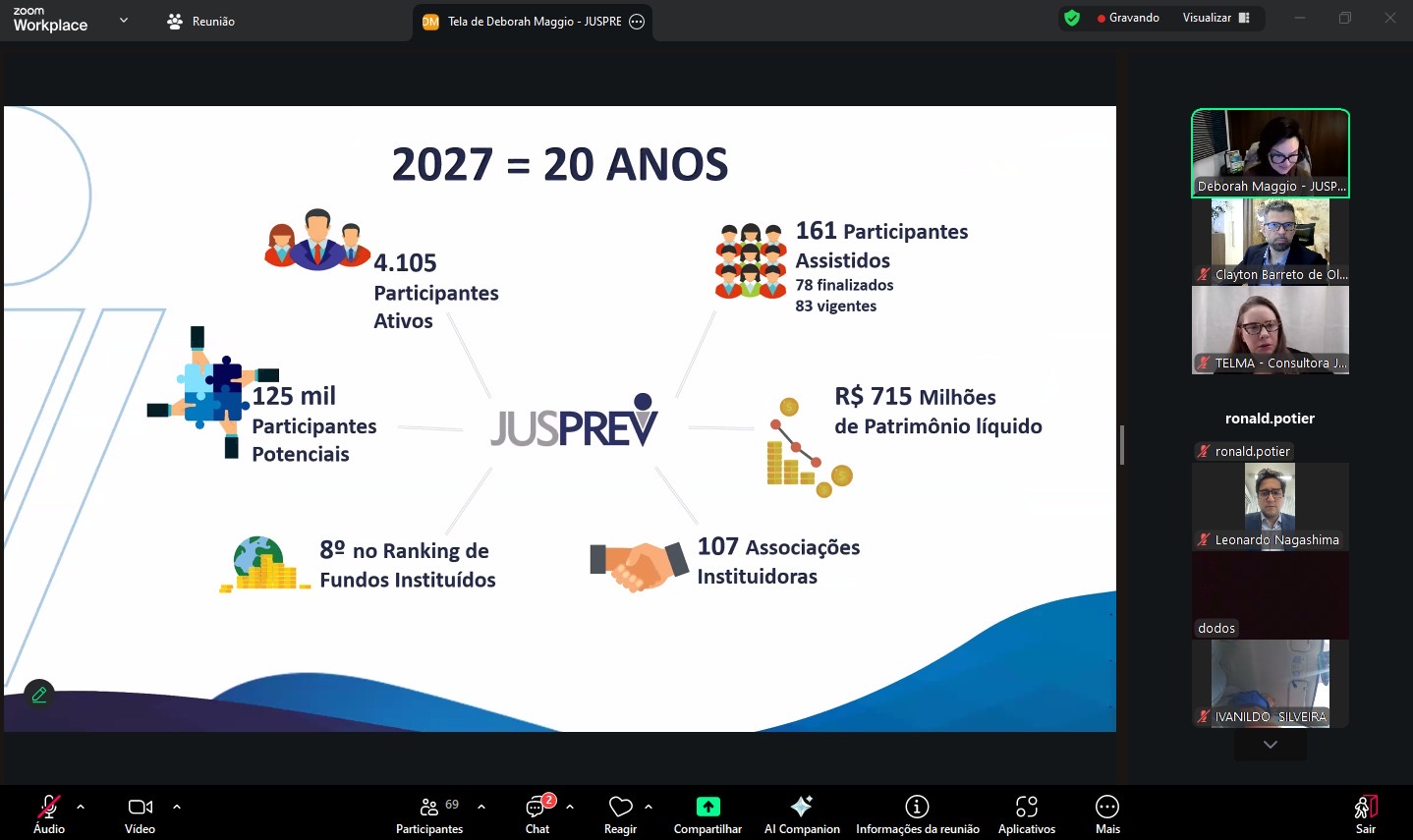The width and height of the screenshot is (1413, 840).
Task: Click the green Compartilhar share screen icon
Action: pyautogui.click(x=707, y=807)
